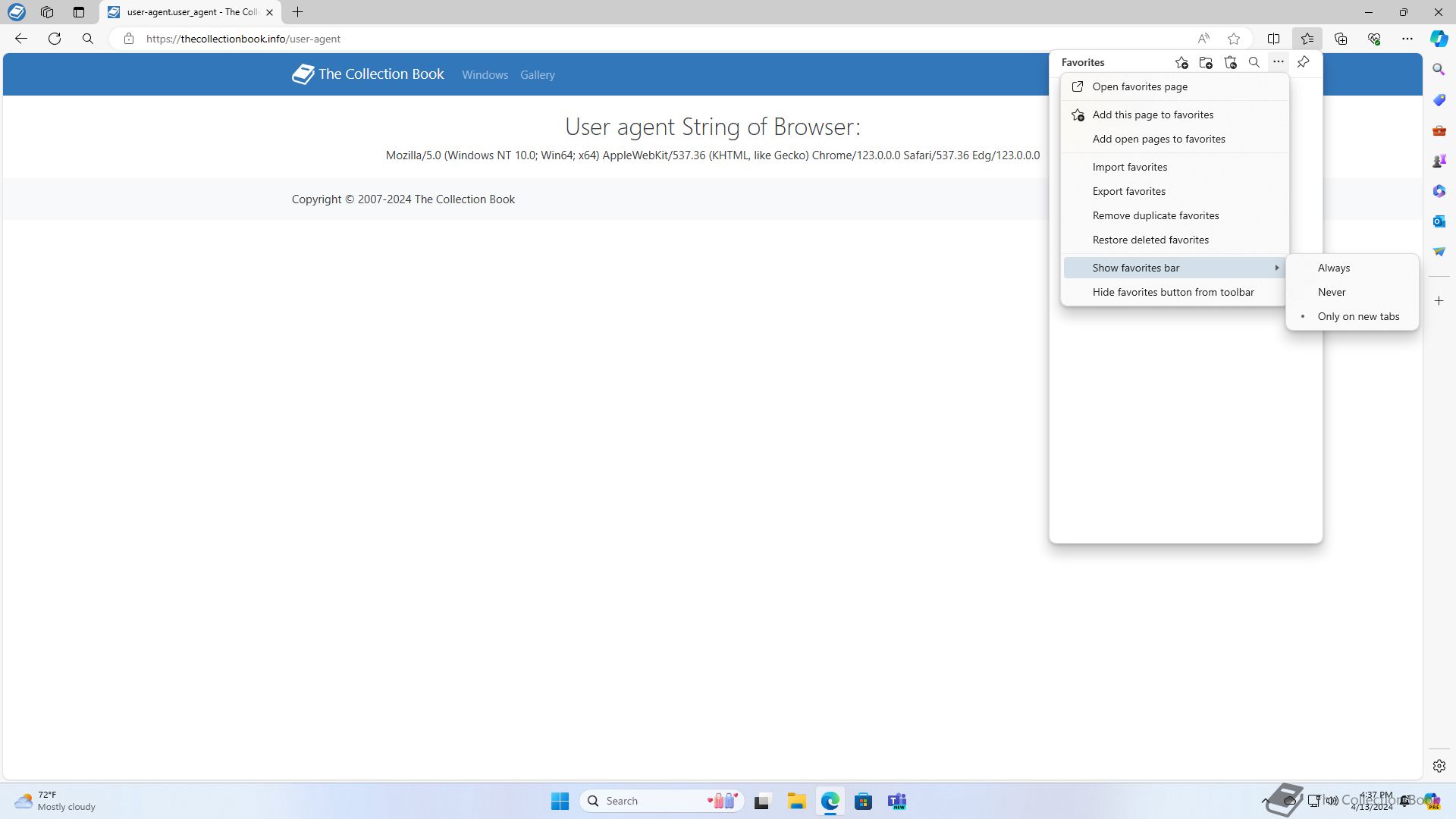
Task: Open sidebar Search tool
Action: pos(1439,70)
